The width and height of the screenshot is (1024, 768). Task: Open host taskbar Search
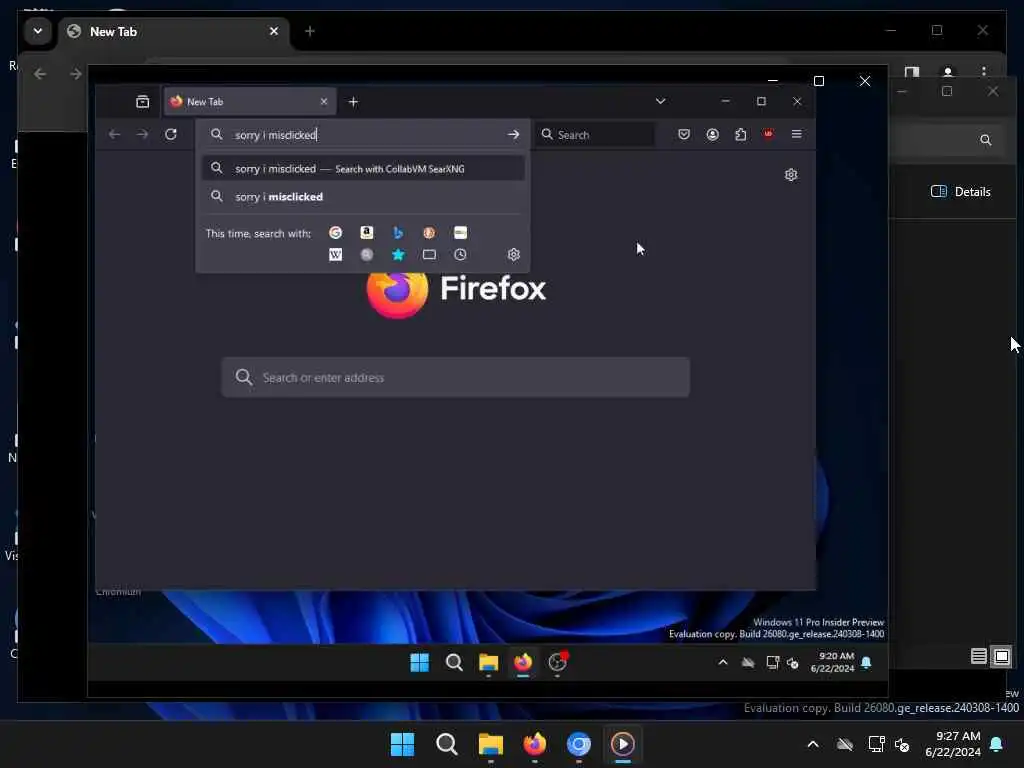(x=447, y=744)
